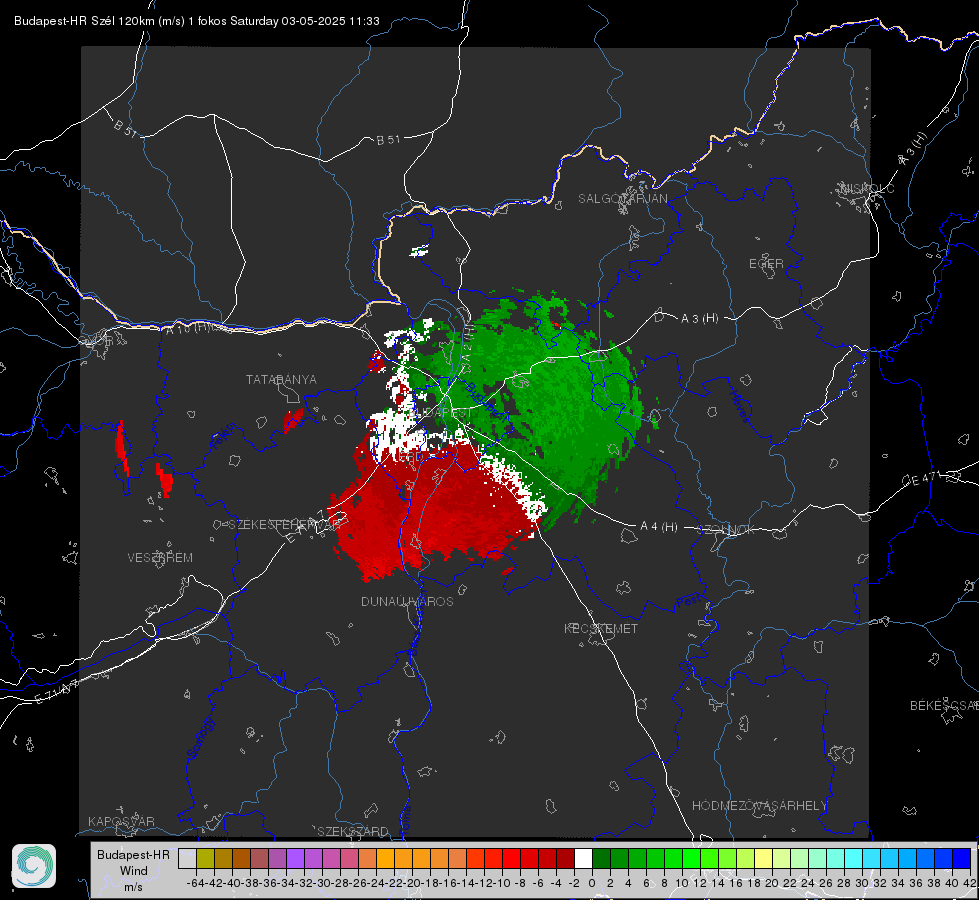Click the '42' value at legend end
The image size is (979, 900).
pos(969,883)
